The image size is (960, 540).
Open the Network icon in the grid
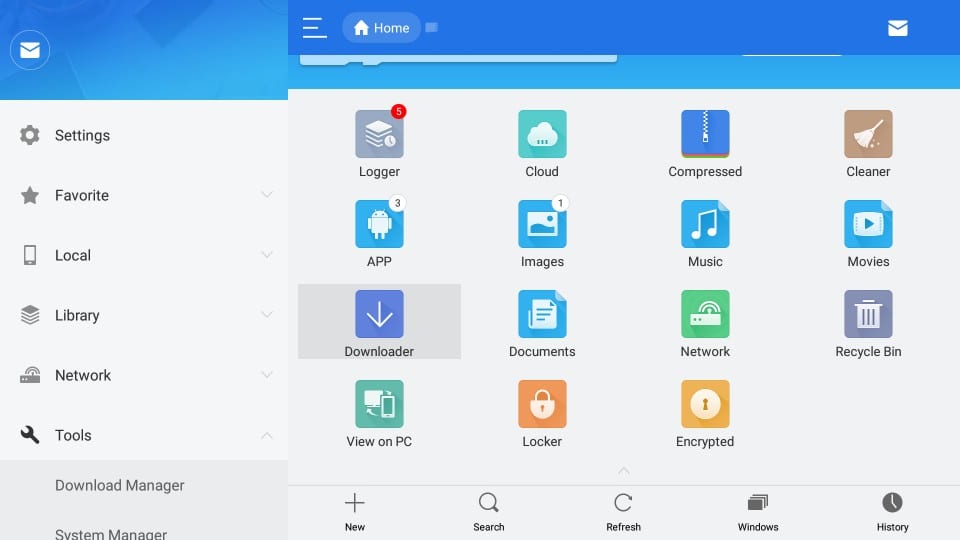[705, 314]
